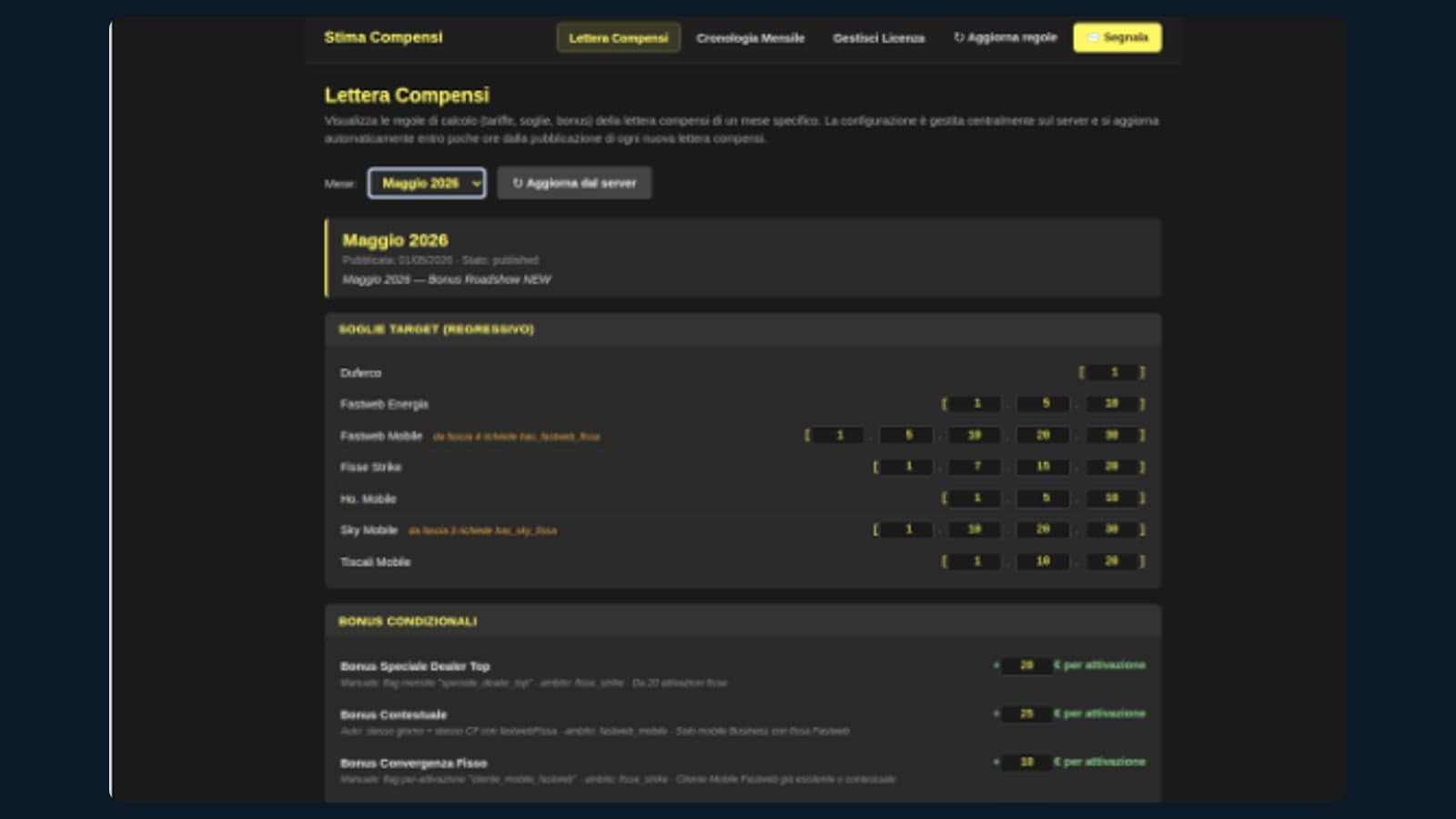Focus Fisse Strike threshold field with 1

click(907, 466)
